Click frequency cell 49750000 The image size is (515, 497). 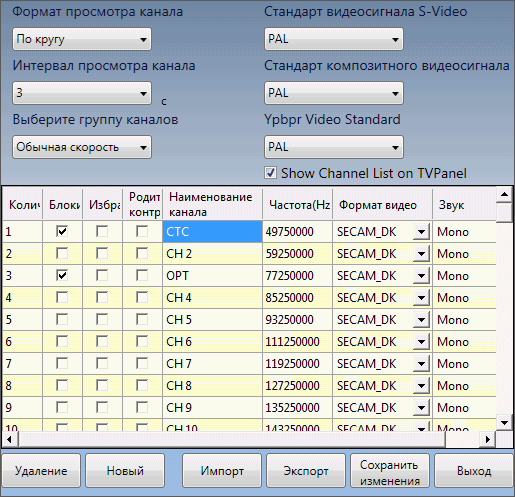297,231
